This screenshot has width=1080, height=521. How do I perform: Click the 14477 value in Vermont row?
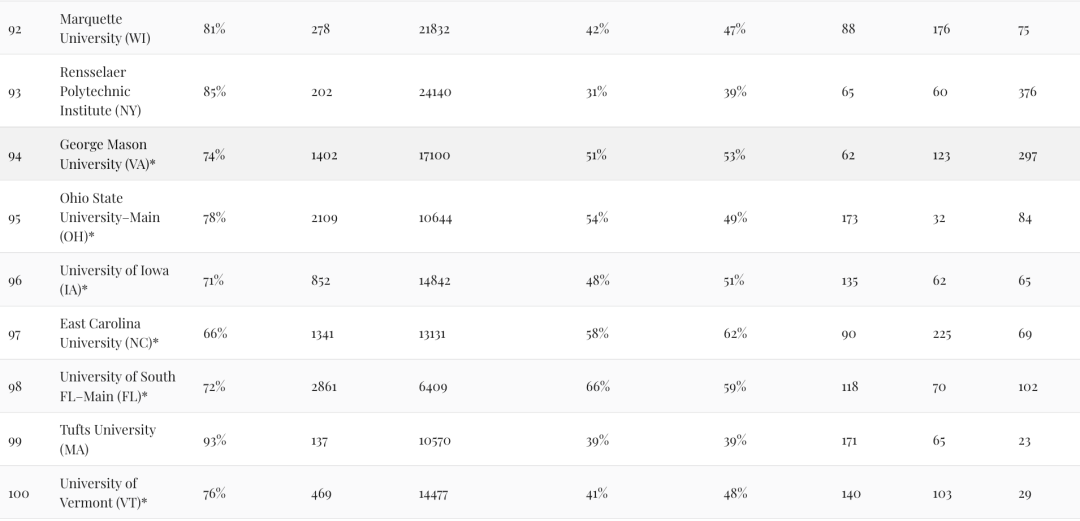[433, 494]
